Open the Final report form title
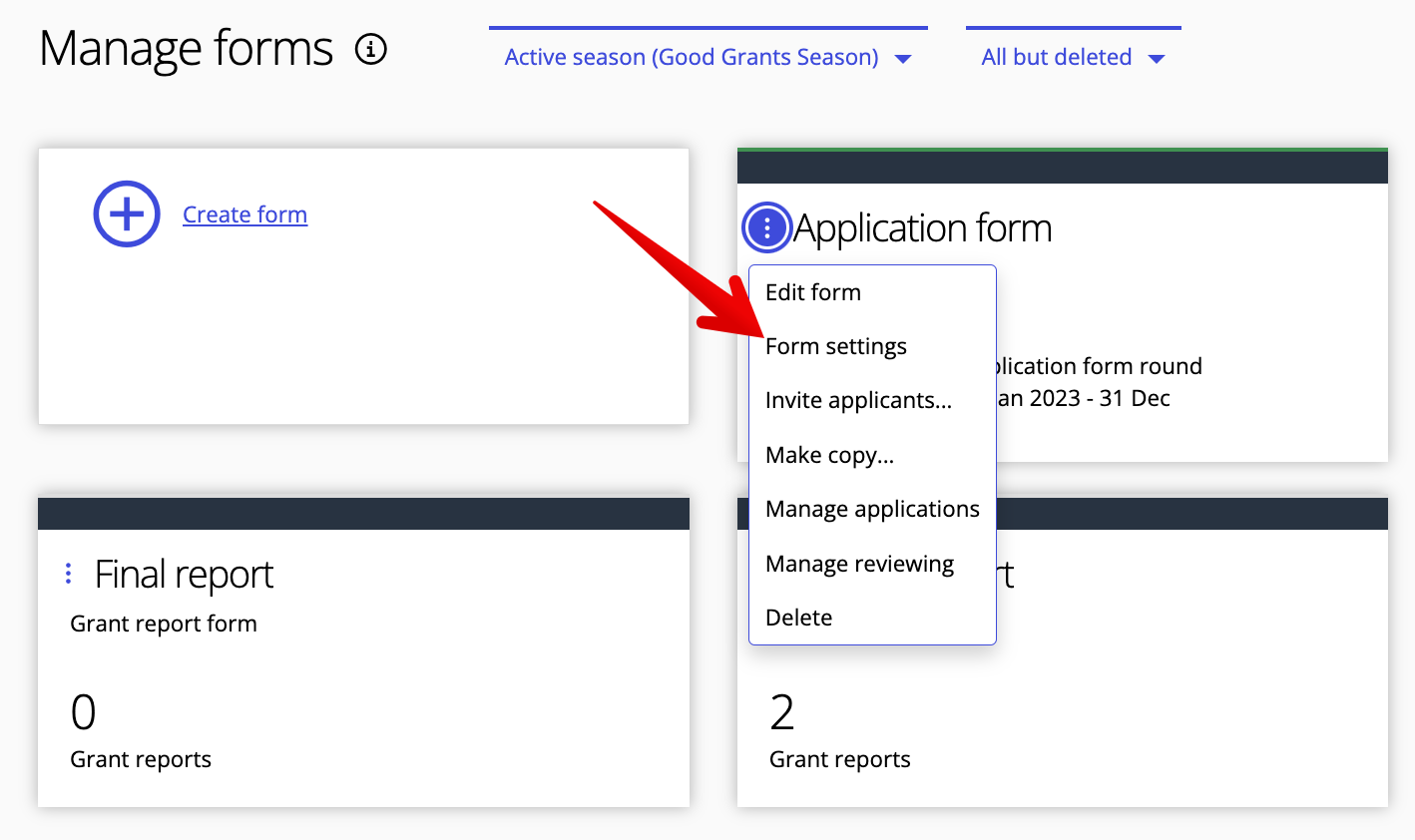This screenshot has height=840, width=1415. (x=184, y=575)
